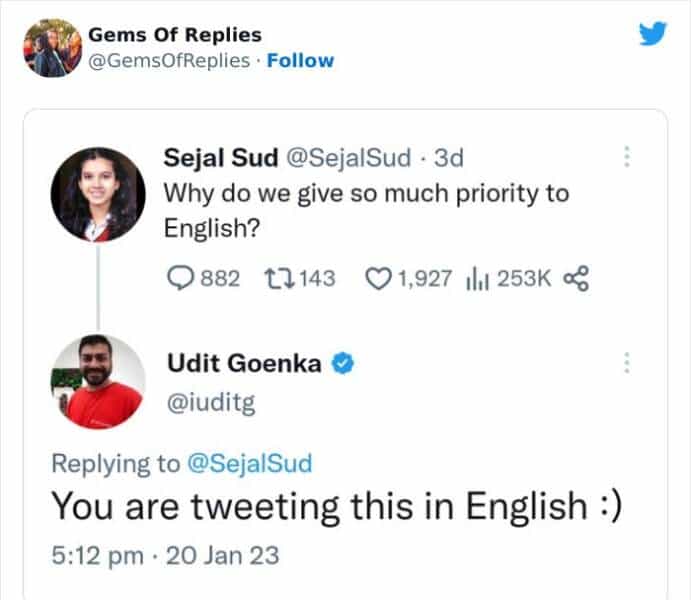The height and width of the screenshot is (600, 691).
Task: Open three-dot menu on Udit Goenka's reply
Action: pyautogui.click(x=627, y=363)
